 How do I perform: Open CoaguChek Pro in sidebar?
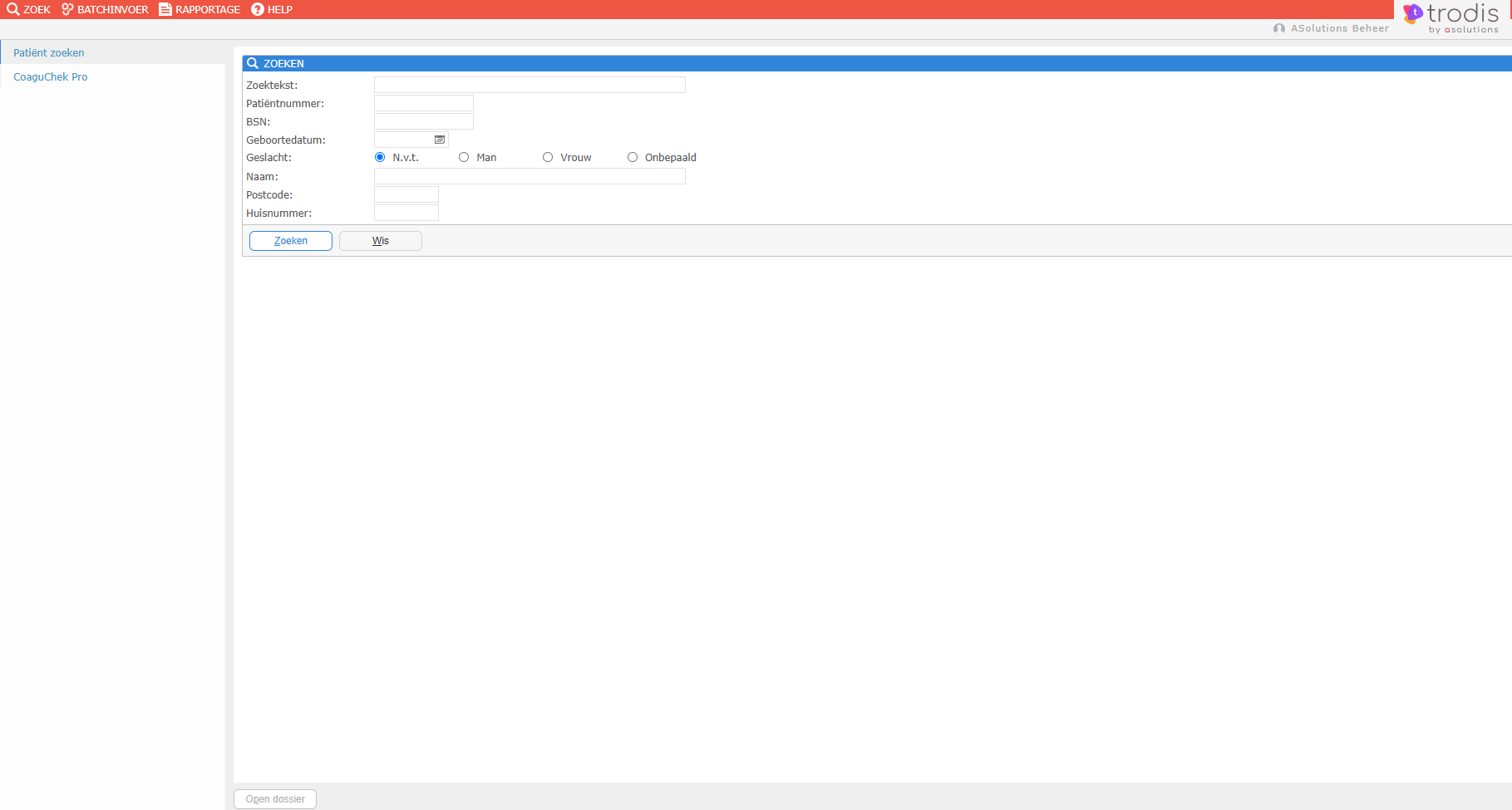click(51, 76)
